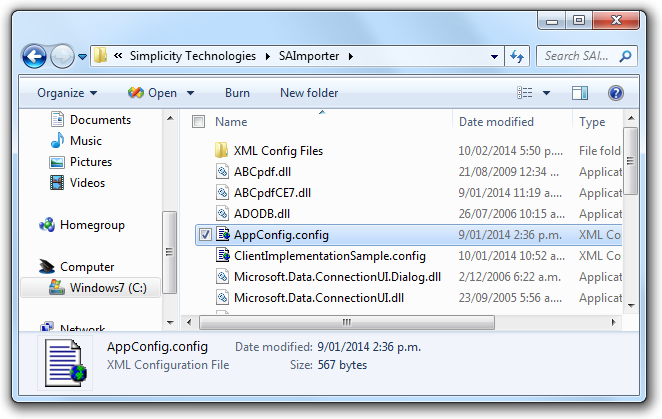Create a New folder
The image size is (662, 419).
pos(309,93)
